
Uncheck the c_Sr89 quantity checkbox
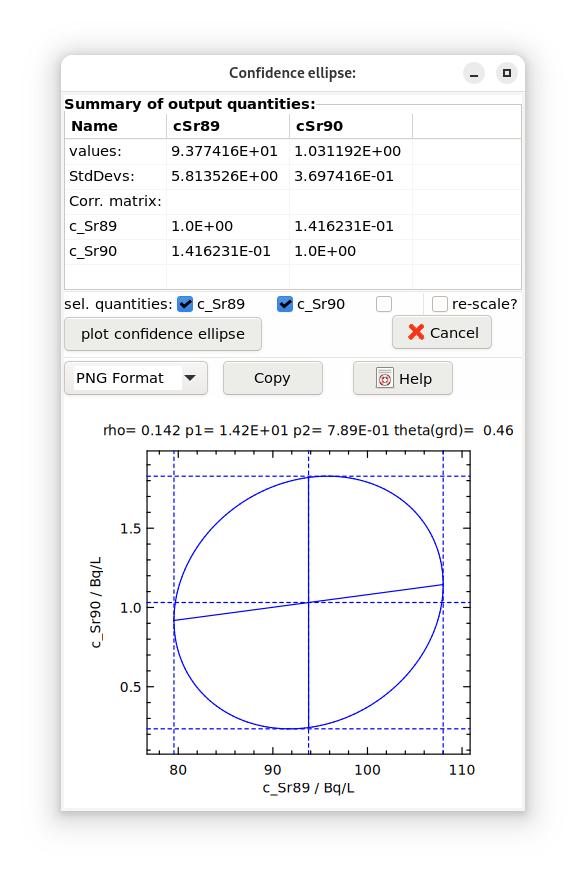coord(185,304)
